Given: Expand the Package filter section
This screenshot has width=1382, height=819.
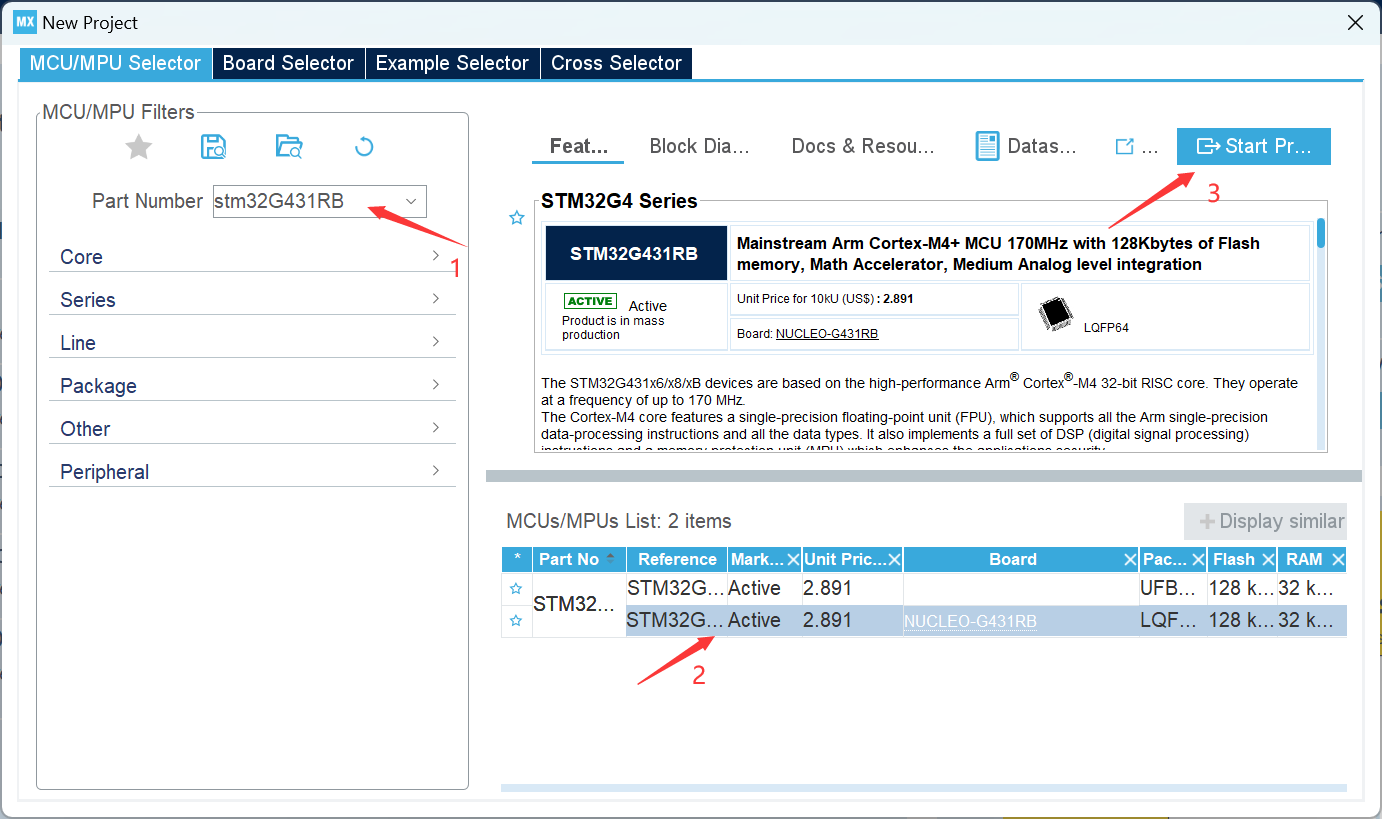Looking at the screenshot, I should (252, 386).
